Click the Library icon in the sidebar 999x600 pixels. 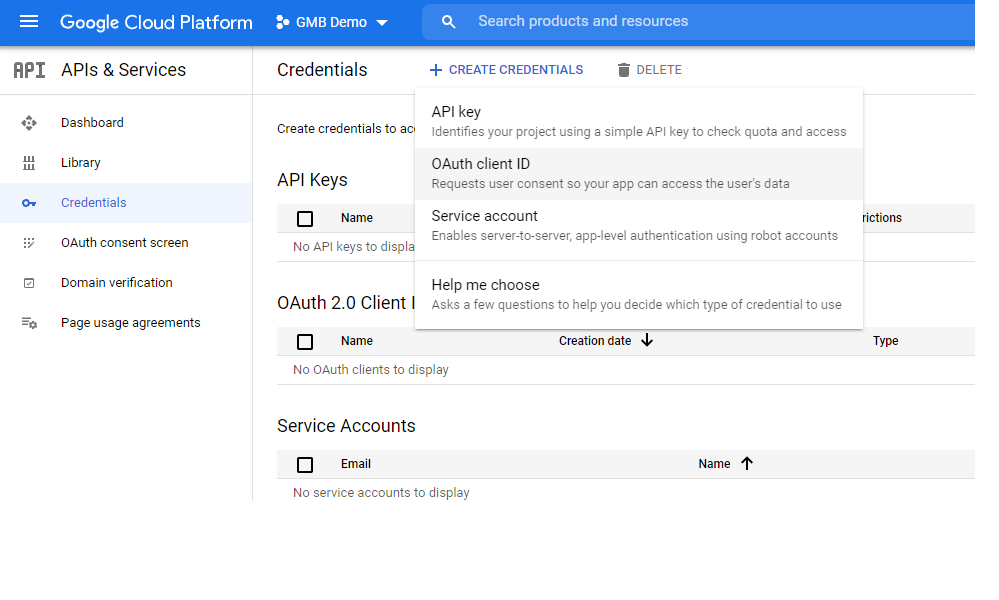(x=29, y=163)
